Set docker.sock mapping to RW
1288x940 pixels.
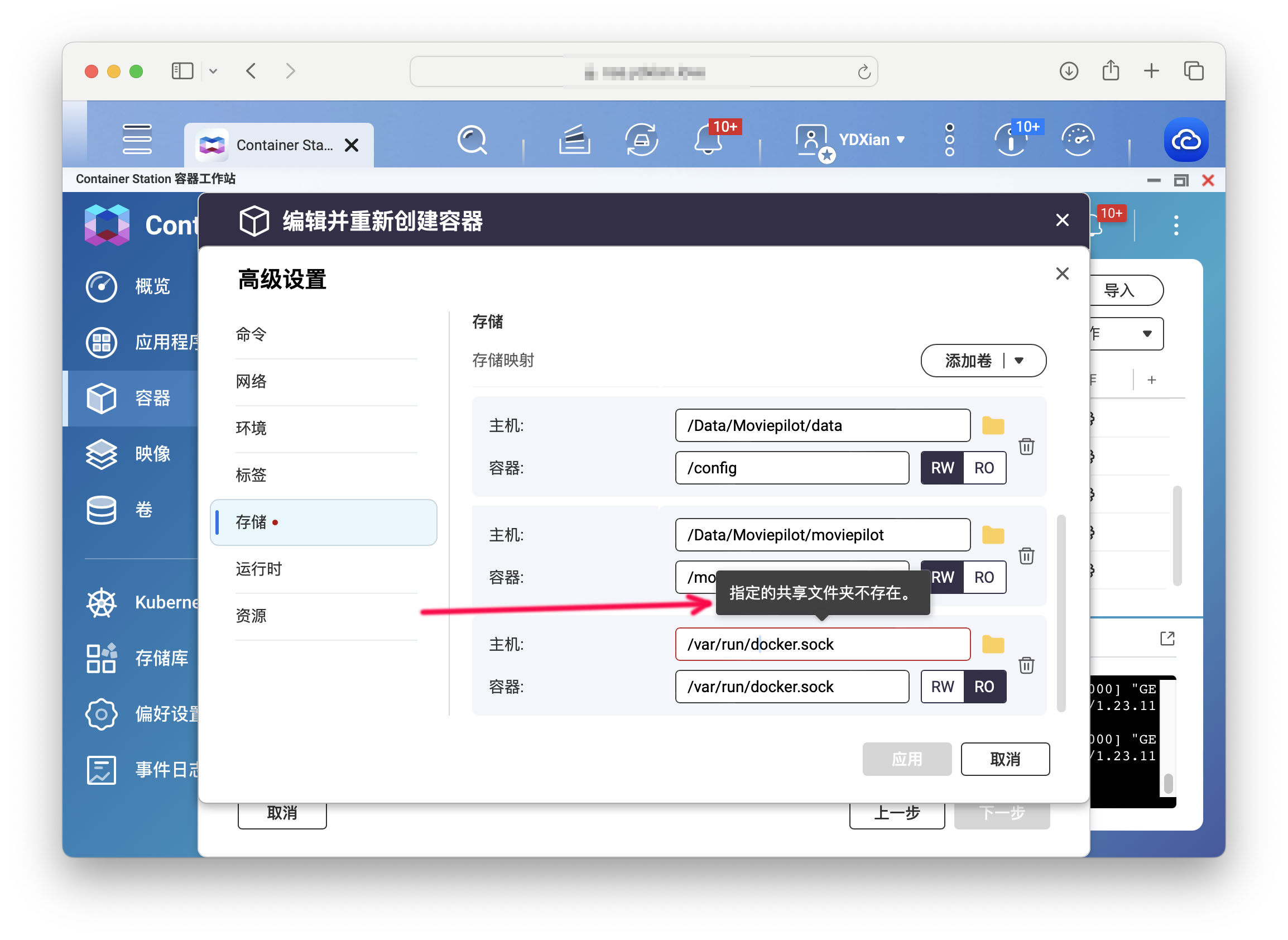click(x=943, y=687)
